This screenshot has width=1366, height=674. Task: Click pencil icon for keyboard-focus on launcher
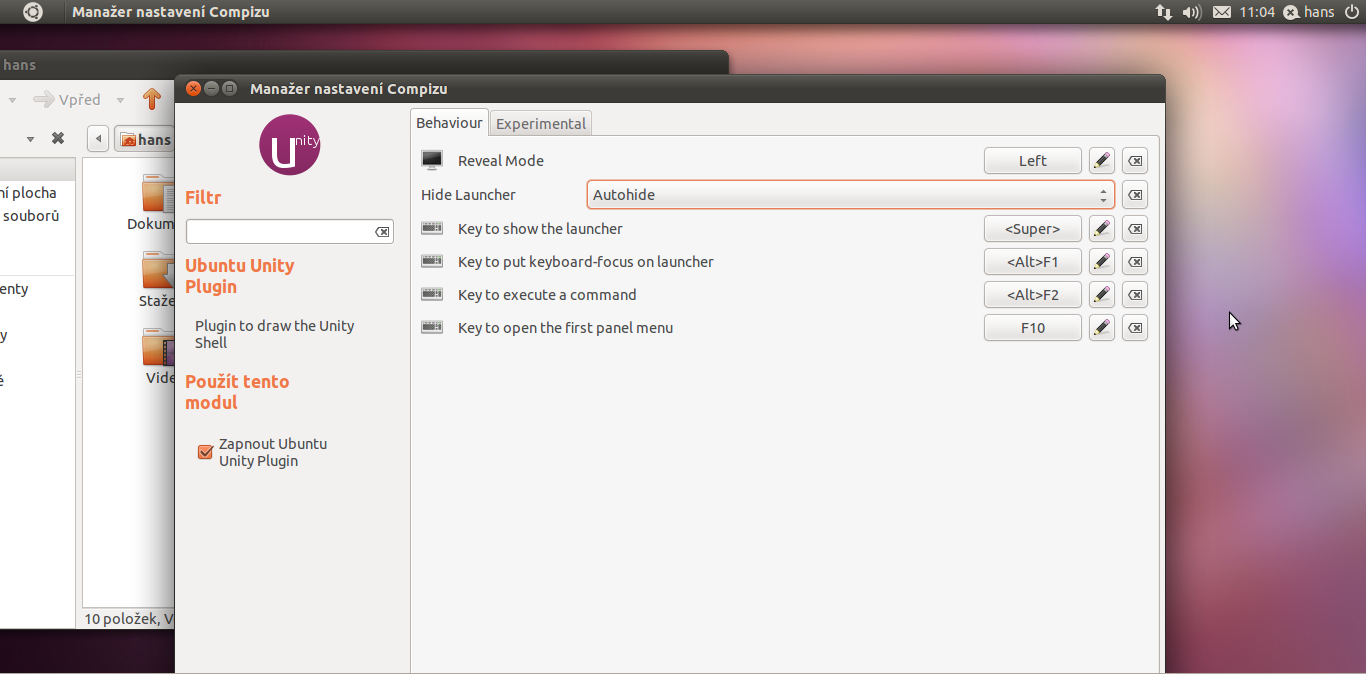(x=1101, y=262)
